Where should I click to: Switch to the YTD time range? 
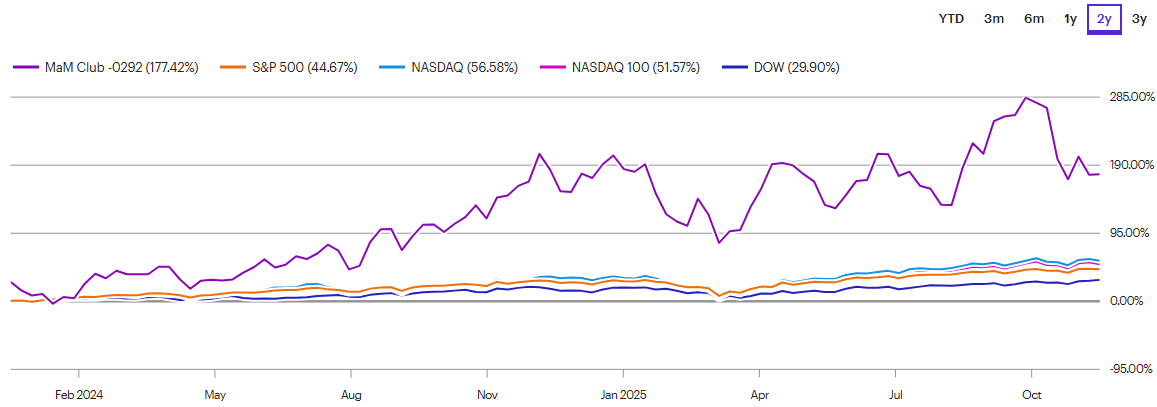pos(951,18)
